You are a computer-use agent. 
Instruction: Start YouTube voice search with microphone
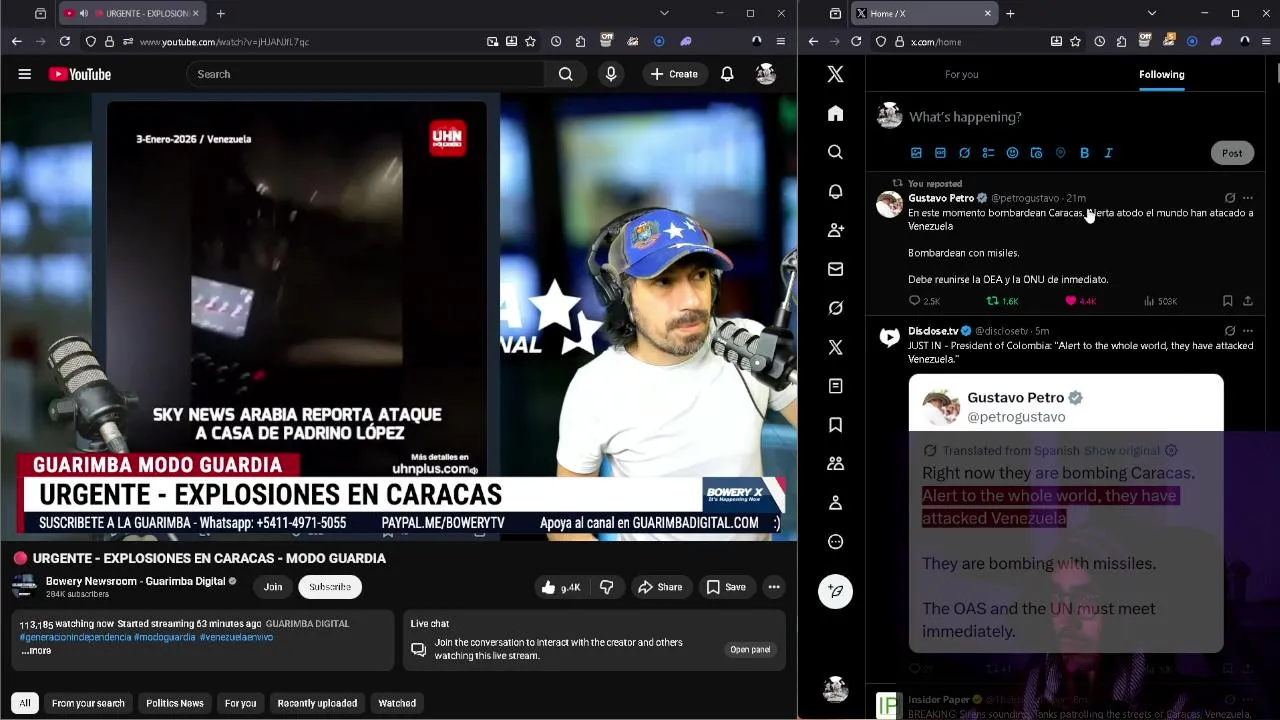tap(611, 74)
